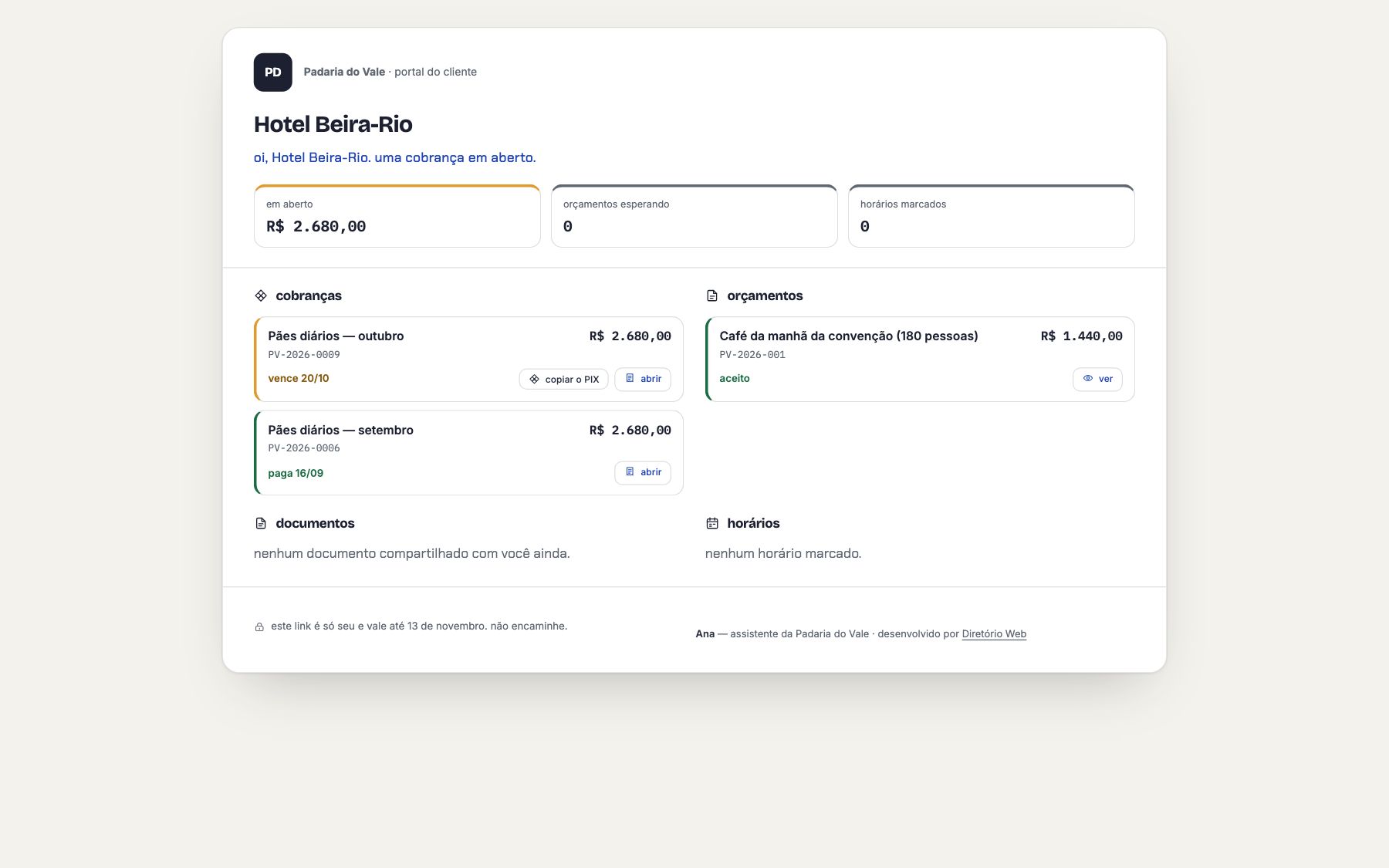The image size is (1389, 868).
Task: Click the R$ 1.440,00 quote amount
Action: 1081,336
